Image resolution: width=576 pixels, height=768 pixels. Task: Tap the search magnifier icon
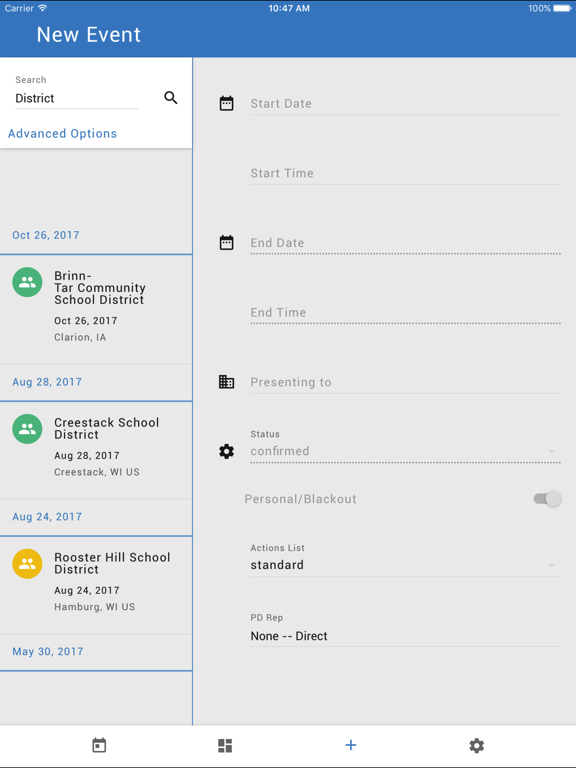pyautogui.click(x=170, y=97)
